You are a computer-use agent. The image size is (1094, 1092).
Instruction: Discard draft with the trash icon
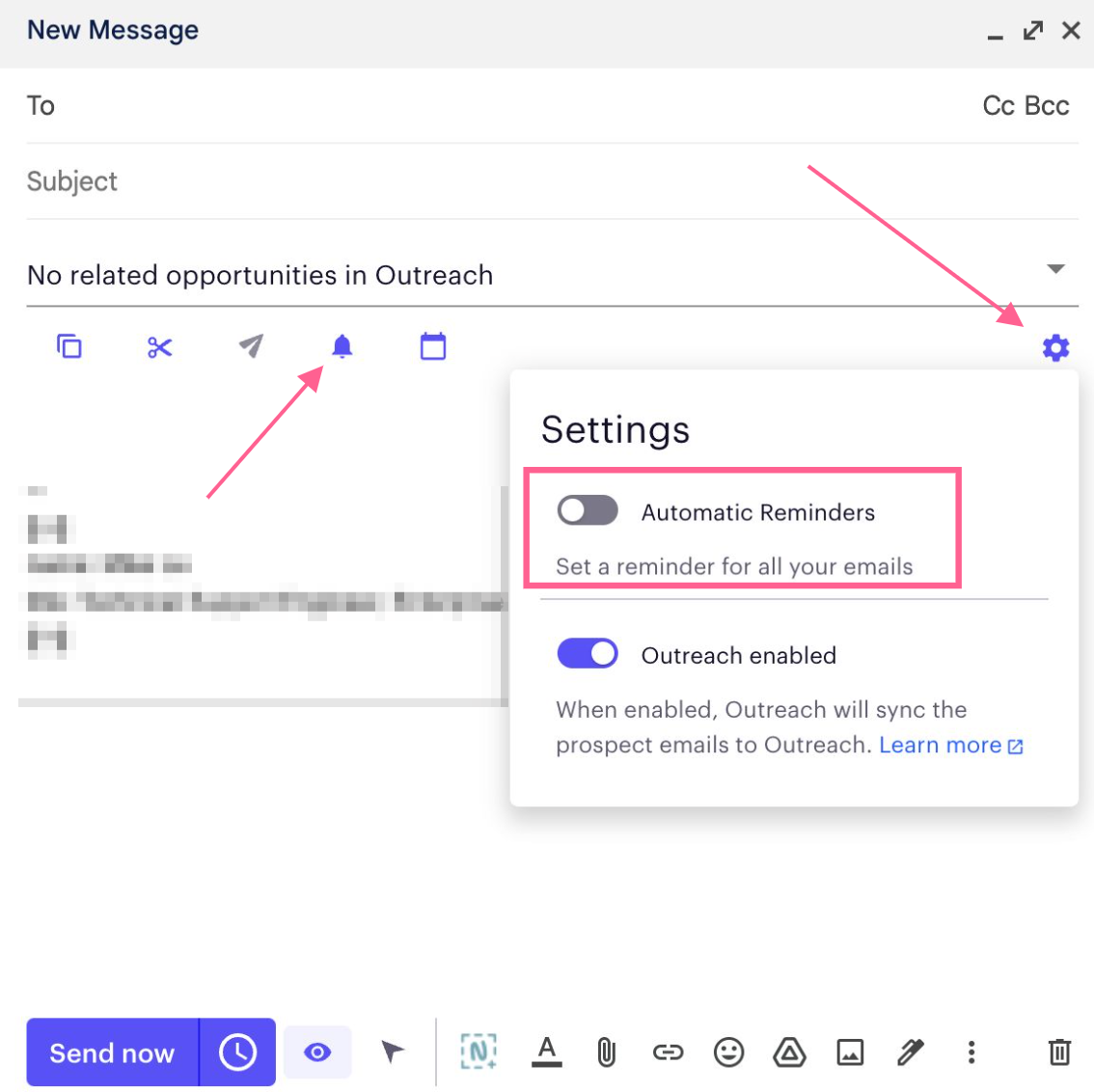(x=1059, y=1052)
